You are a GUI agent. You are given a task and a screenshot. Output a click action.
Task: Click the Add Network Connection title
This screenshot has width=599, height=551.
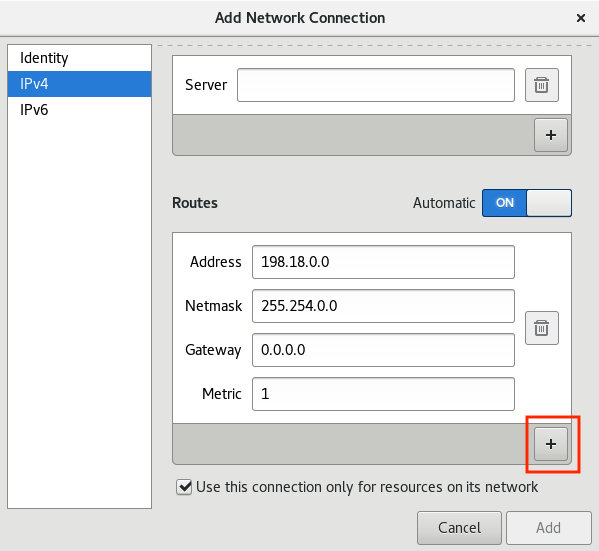pos(300,18)
